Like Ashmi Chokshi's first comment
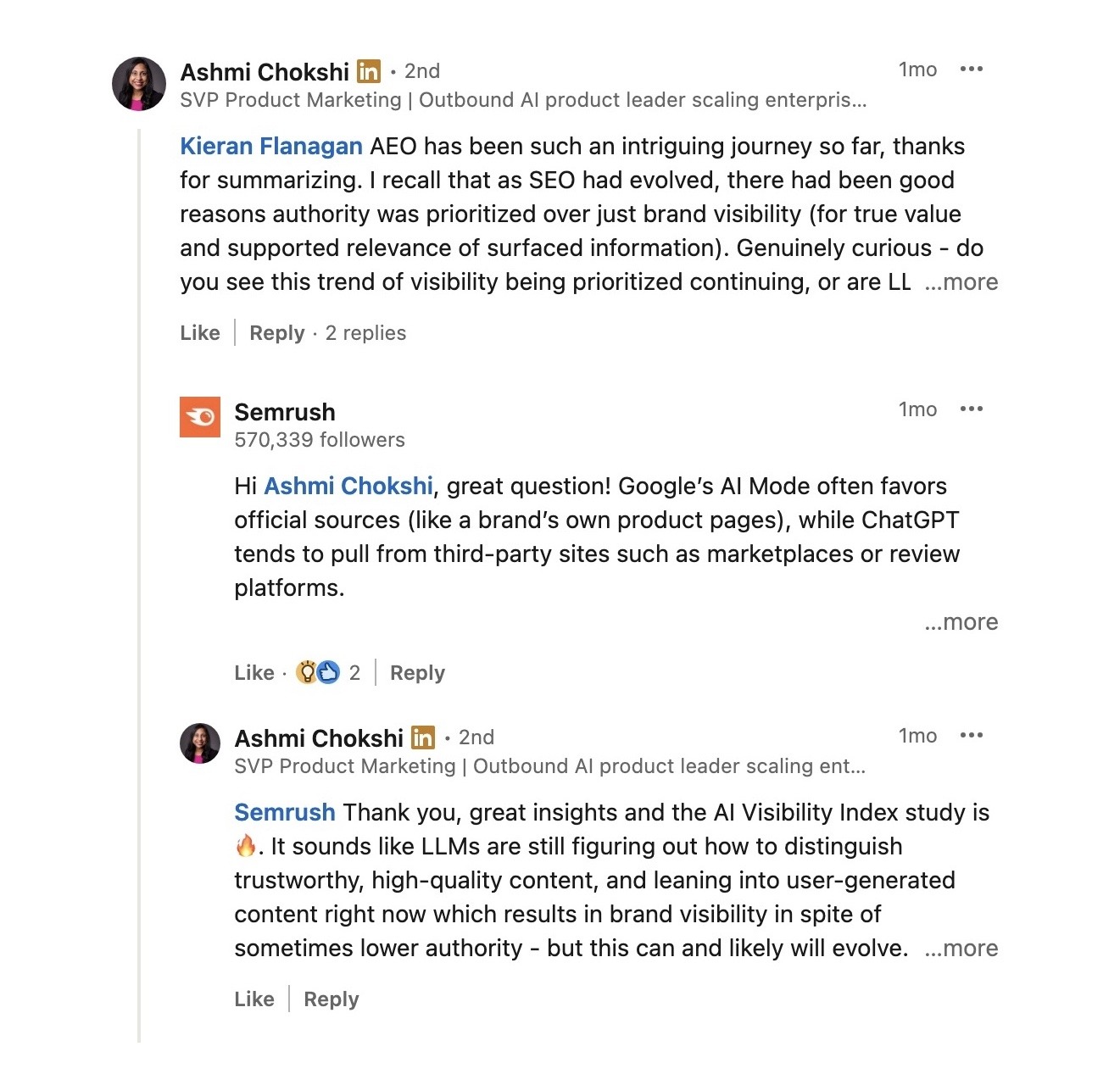This screenshot has height=1074, width=1120. click(x=199, y=333)
